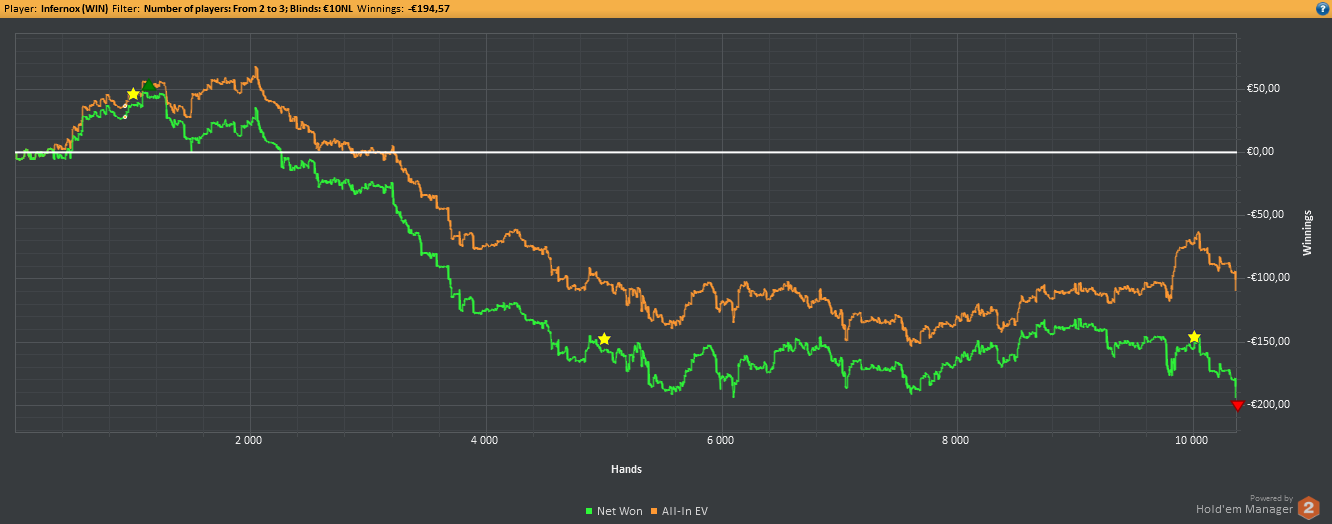This screenshot has height=524, width=1332.
Task: Click the €0,00 axis label
Action: point(1261,152)
